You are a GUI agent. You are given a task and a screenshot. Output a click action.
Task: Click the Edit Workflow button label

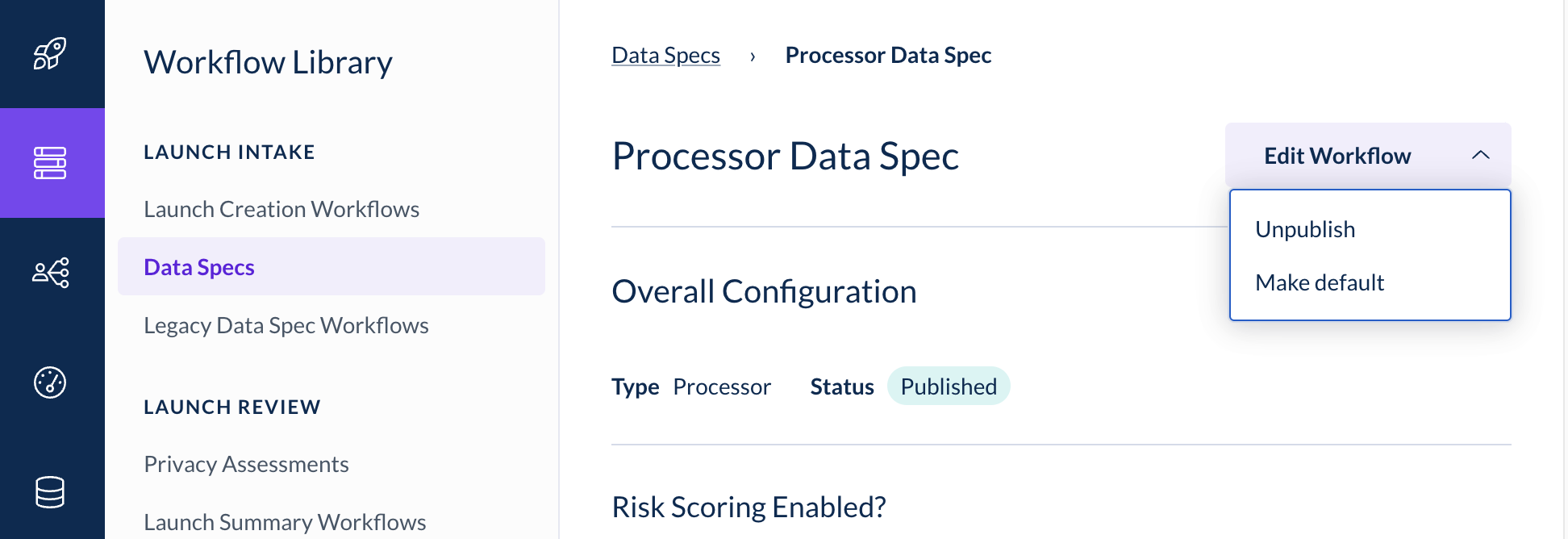pos(1337,156)
